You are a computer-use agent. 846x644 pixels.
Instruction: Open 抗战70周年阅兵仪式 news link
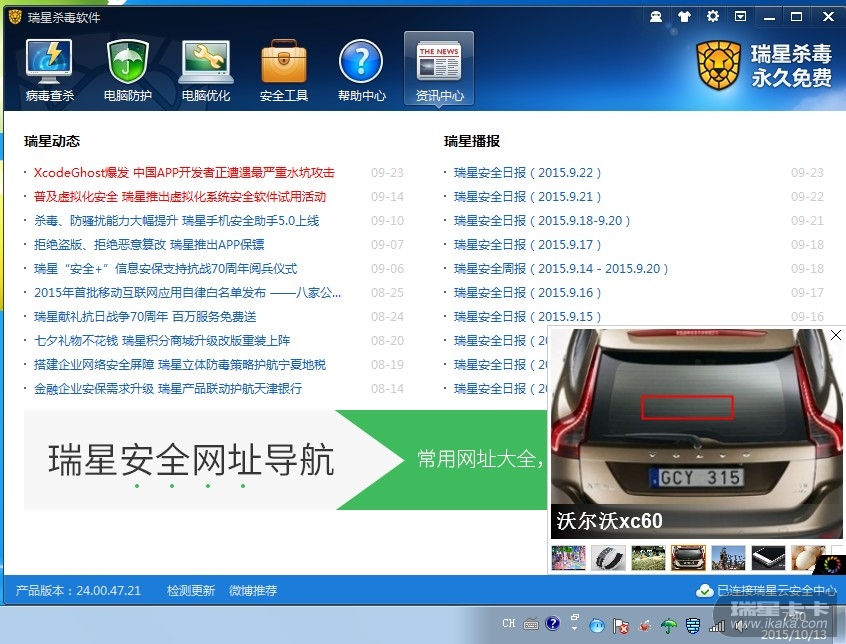coord(165,269)
